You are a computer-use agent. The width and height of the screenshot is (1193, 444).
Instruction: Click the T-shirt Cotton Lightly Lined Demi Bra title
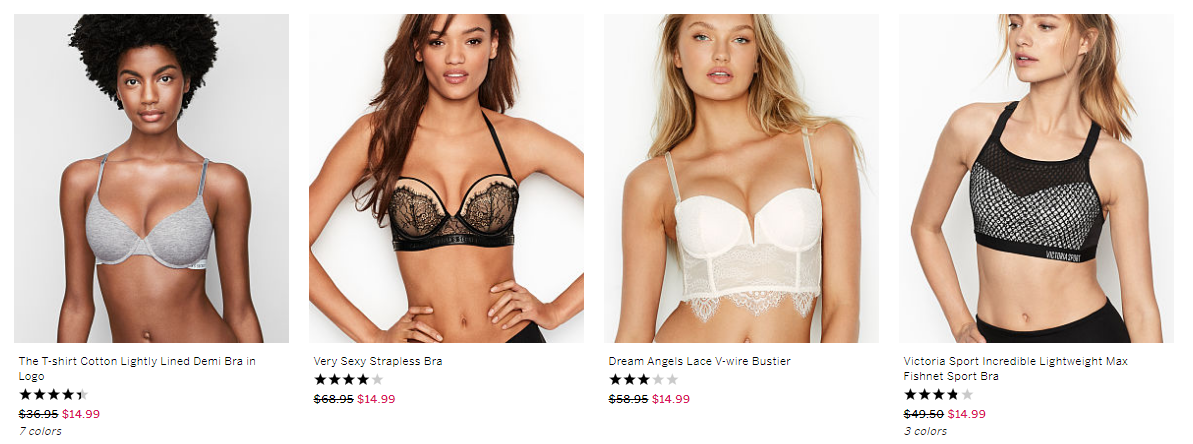click(x=137, y=369)
